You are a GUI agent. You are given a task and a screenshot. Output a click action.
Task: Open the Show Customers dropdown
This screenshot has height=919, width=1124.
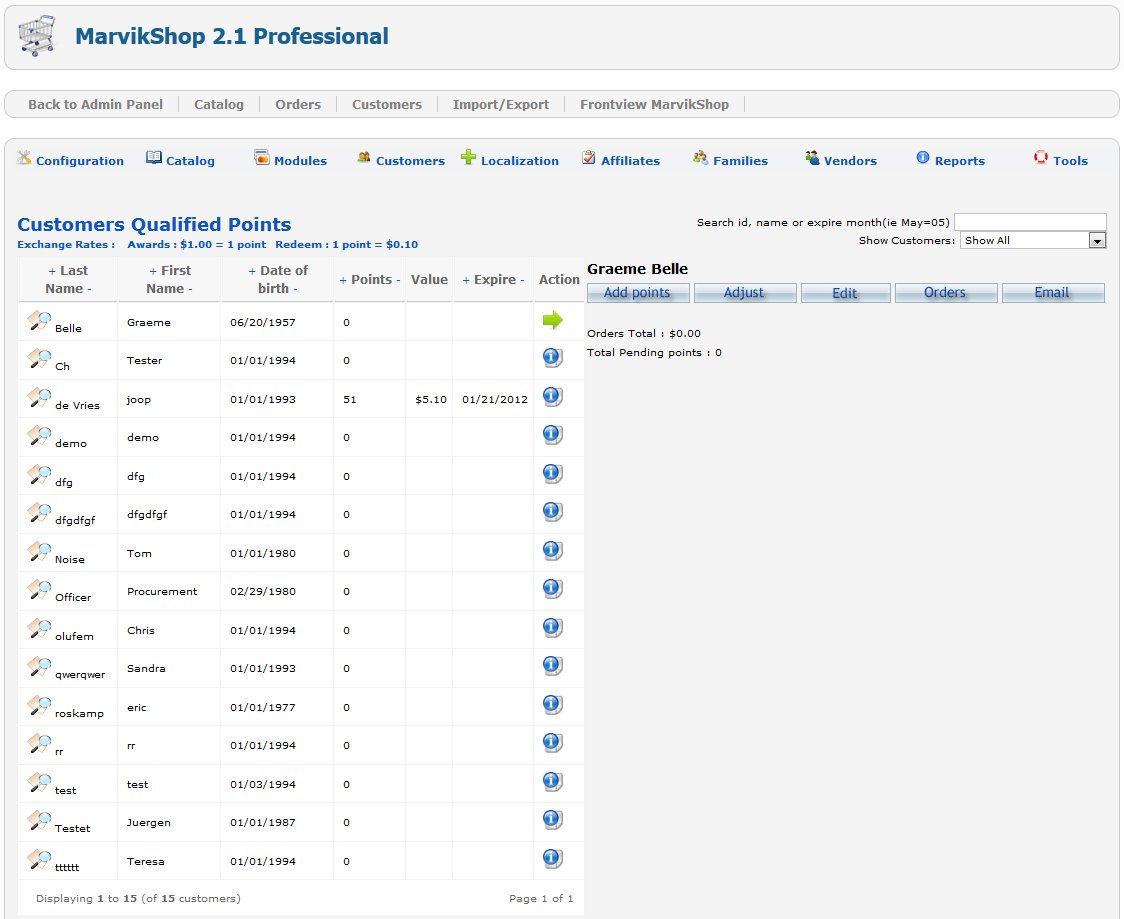click(1033, 240)
